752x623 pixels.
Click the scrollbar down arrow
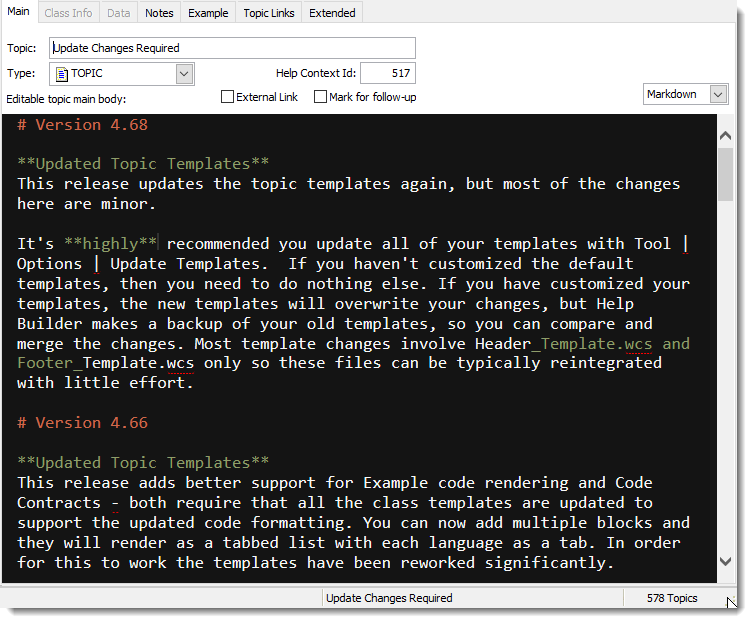click(725, 561)
